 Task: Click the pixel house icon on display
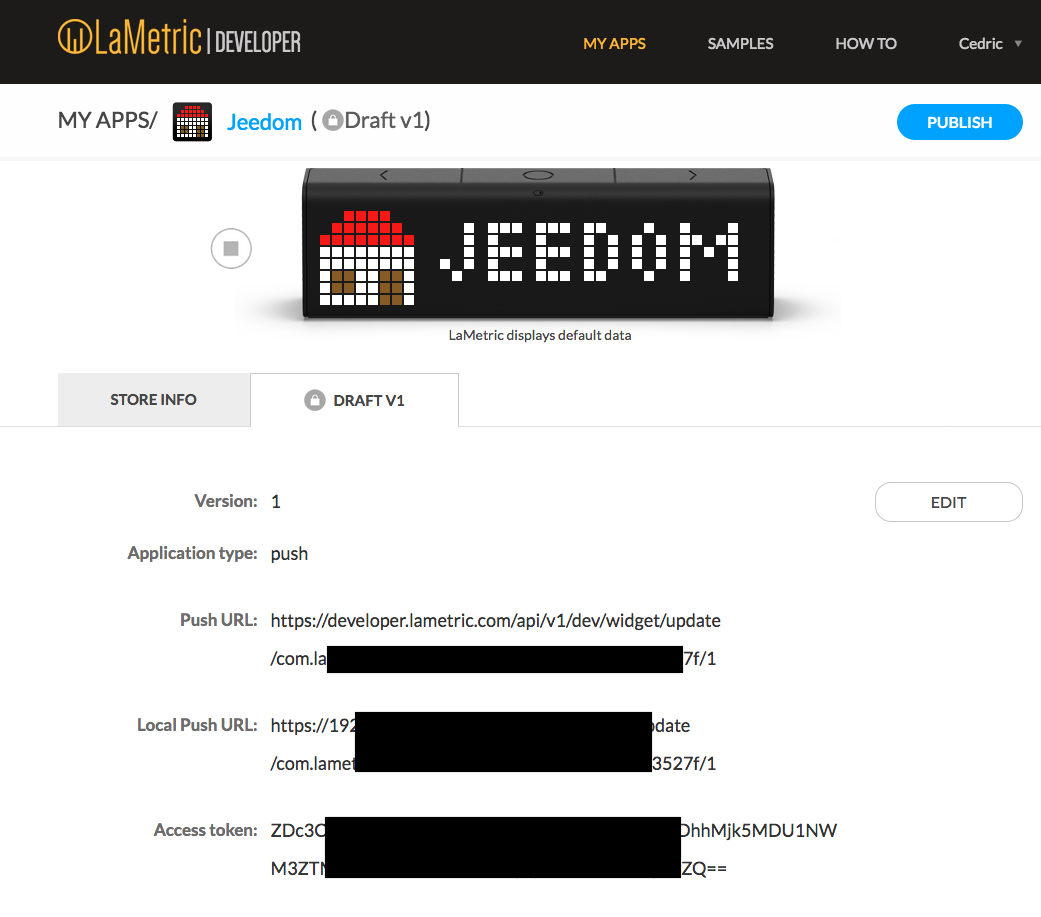pos(366,258)
